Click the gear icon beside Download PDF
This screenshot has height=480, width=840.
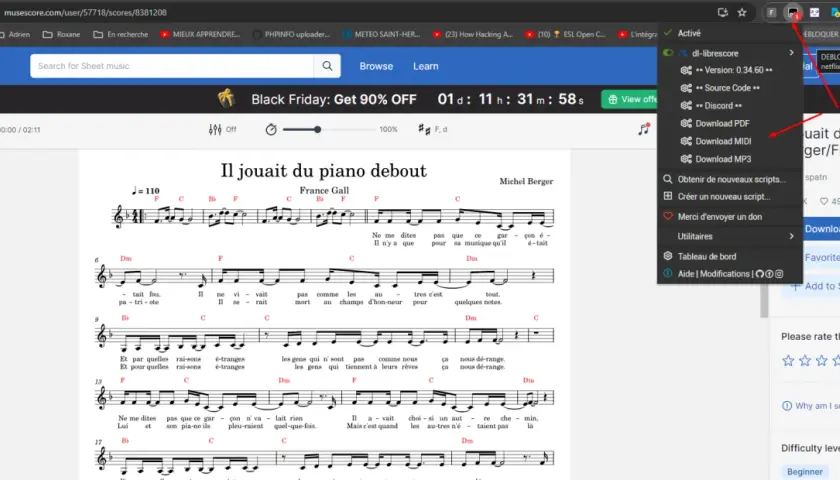pos(686,123)
